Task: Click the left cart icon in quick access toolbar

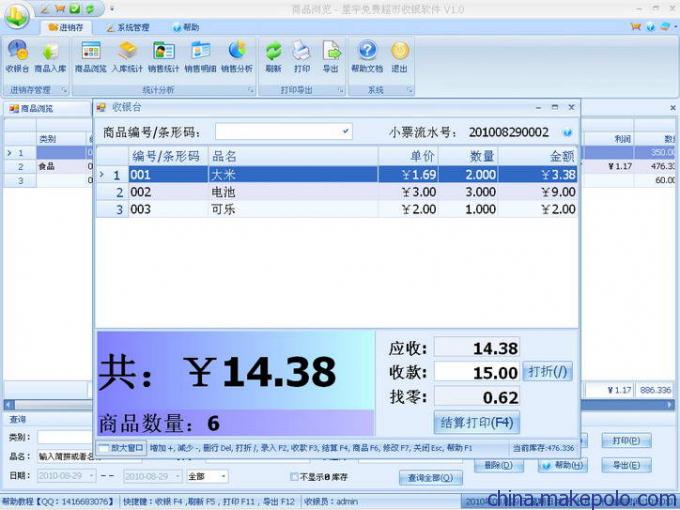Action: click(x=59, y=9)
